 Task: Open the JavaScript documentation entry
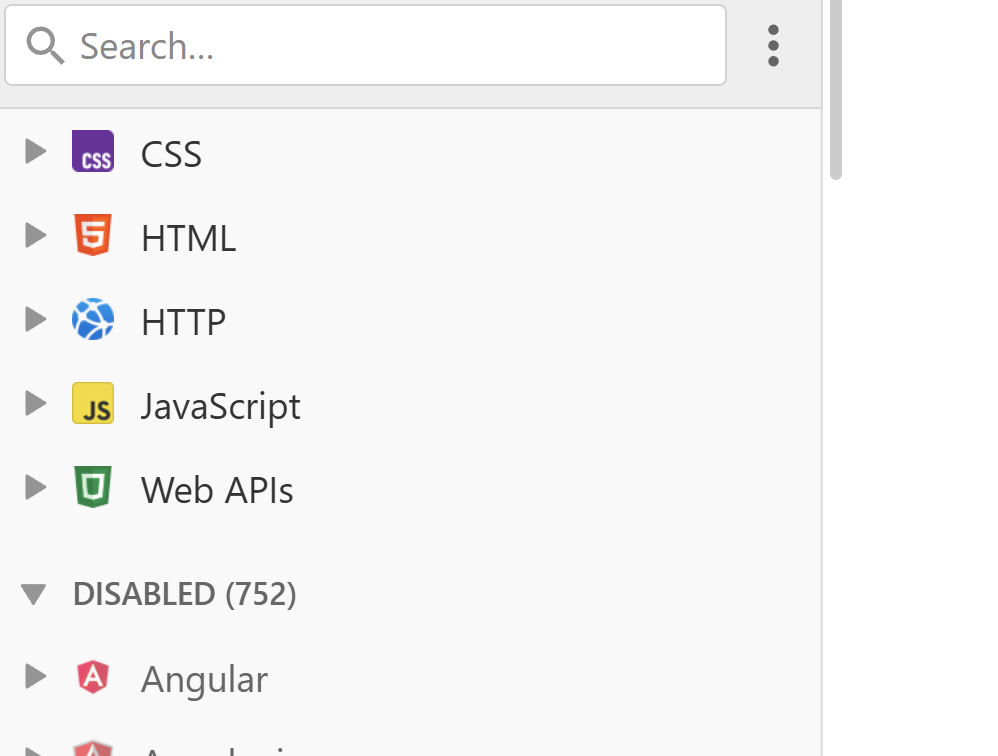click(411, 403)
